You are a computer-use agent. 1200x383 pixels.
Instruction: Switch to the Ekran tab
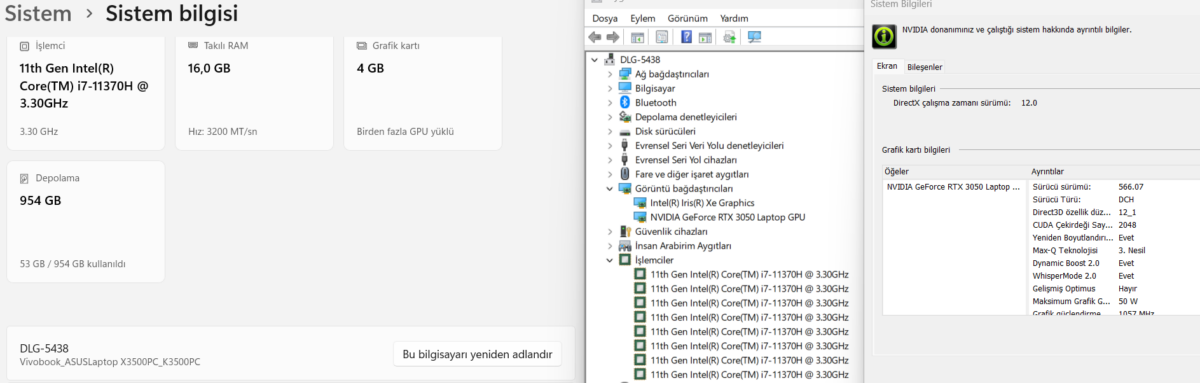[887, 66]
